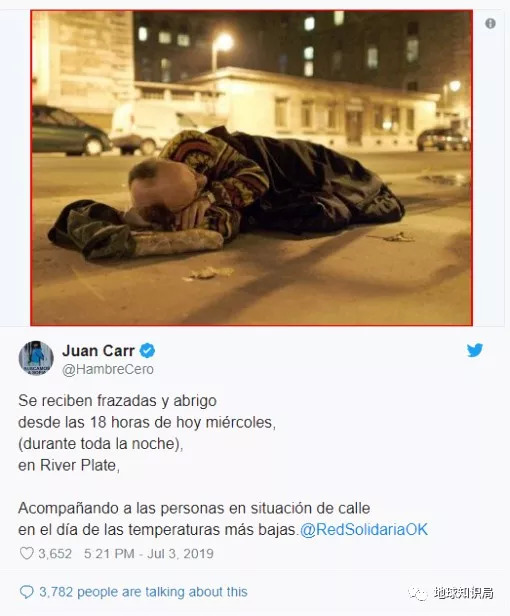The image size is (510, 616).
Task: Open Juan Carr's profile avatar
Action: [x=36, y=358]
